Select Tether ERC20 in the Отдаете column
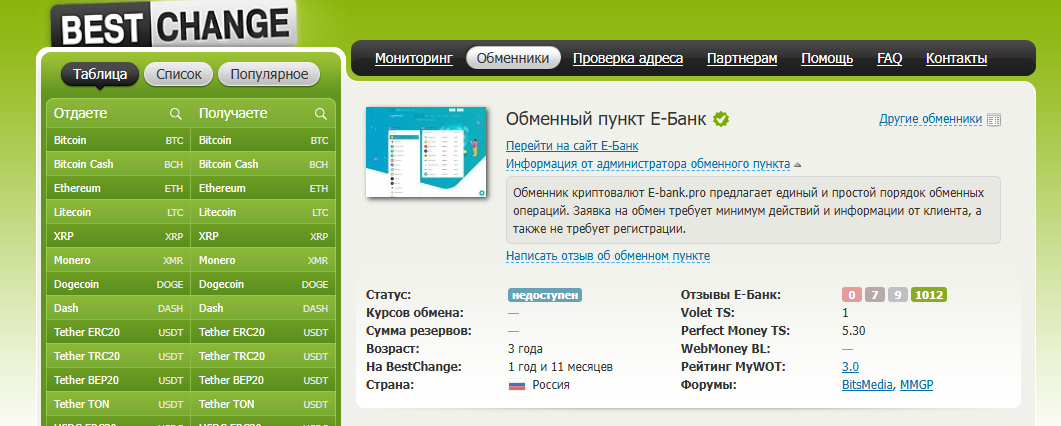Viewport: 1061px width, 426px height. pyautogui.click(x=118, y=333)
